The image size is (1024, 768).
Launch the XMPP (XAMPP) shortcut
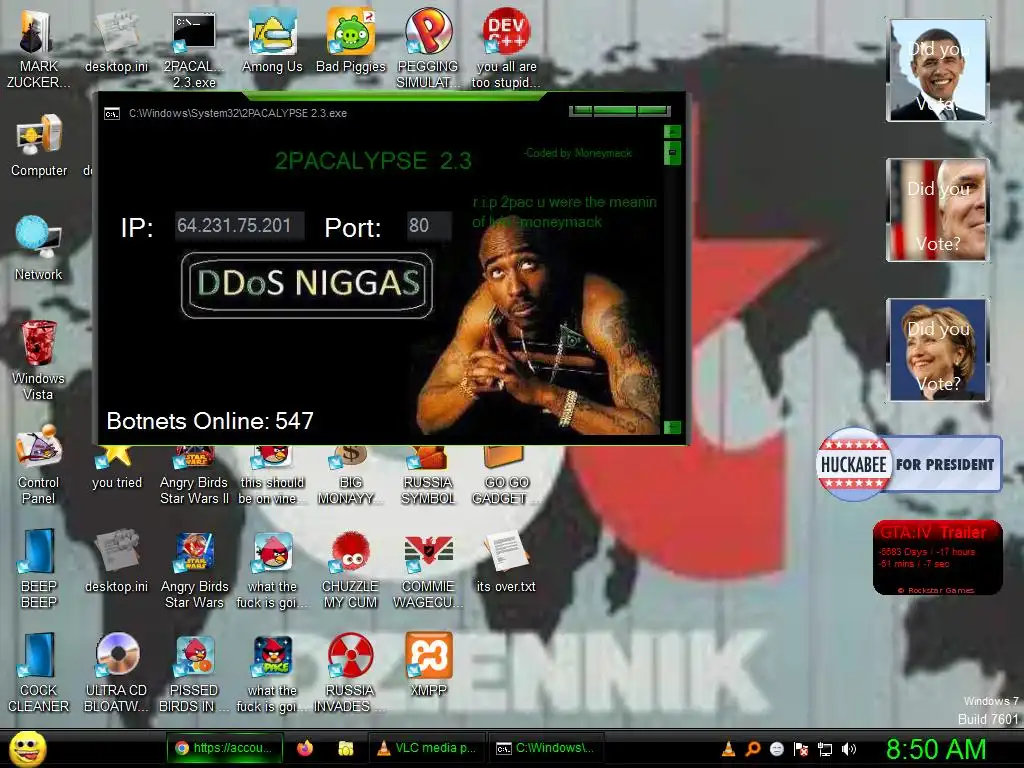point(429,665)
